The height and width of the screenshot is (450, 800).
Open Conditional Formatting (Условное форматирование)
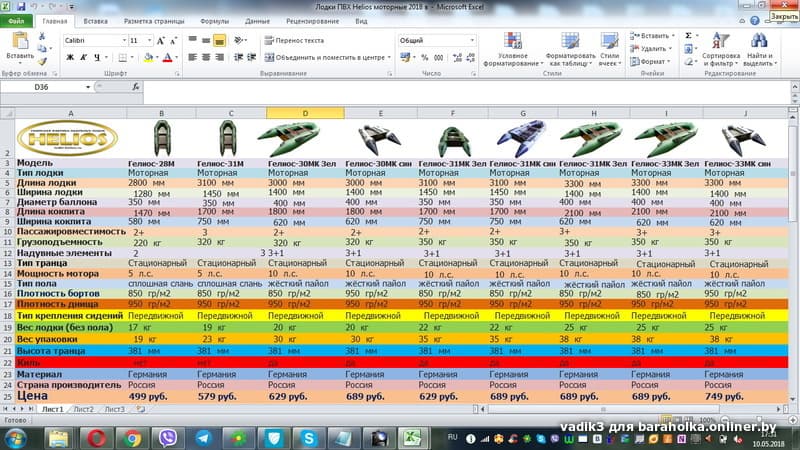[513, 49]
